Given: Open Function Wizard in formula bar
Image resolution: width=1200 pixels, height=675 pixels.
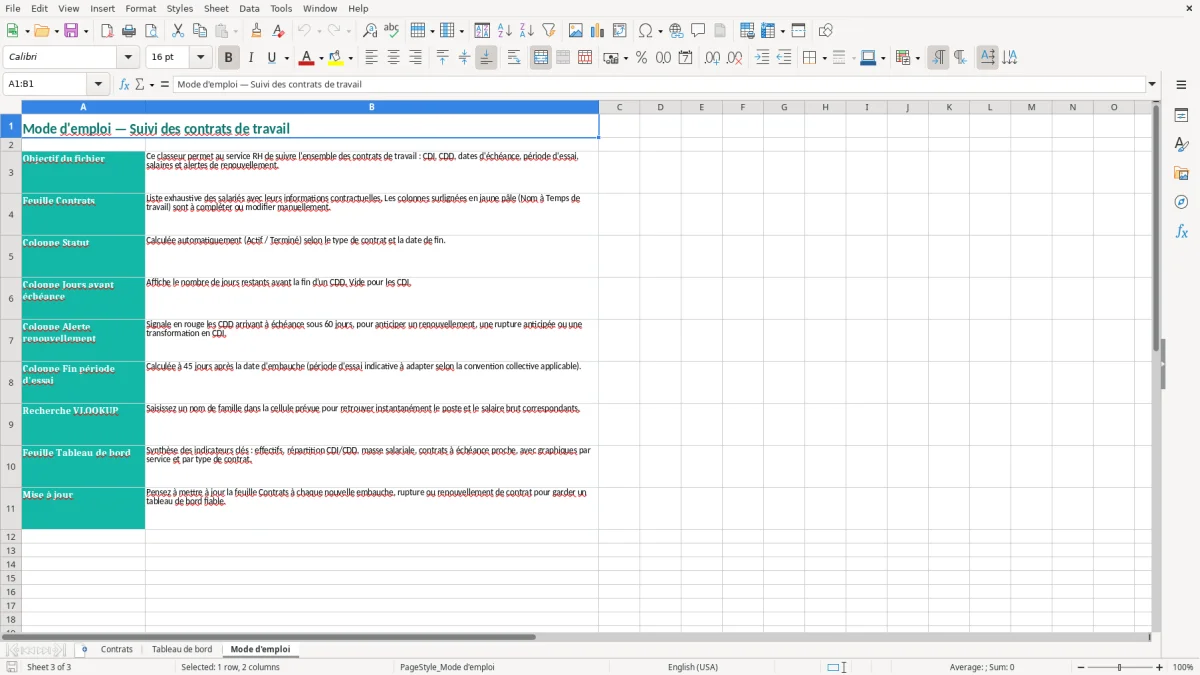Looking at the screenshot, I should coord(125,84).
